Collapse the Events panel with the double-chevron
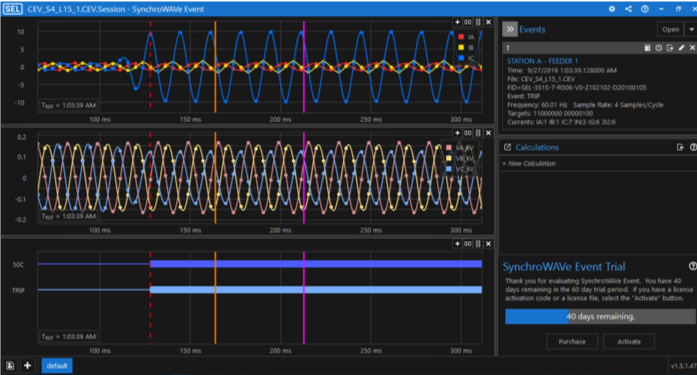The width and height of the screenshot is (697, 375). (510, 29)
